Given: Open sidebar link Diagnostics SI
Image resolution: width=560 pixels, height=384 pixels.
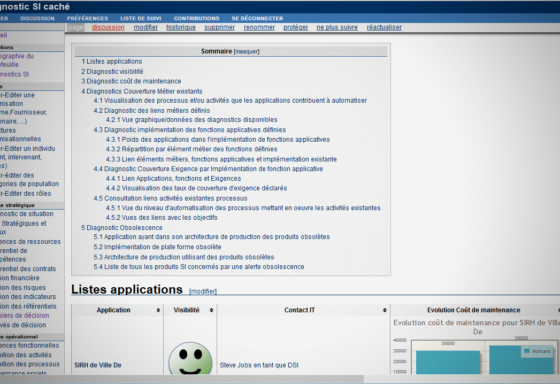Looking at the screenshot, I should click(15, 74).
